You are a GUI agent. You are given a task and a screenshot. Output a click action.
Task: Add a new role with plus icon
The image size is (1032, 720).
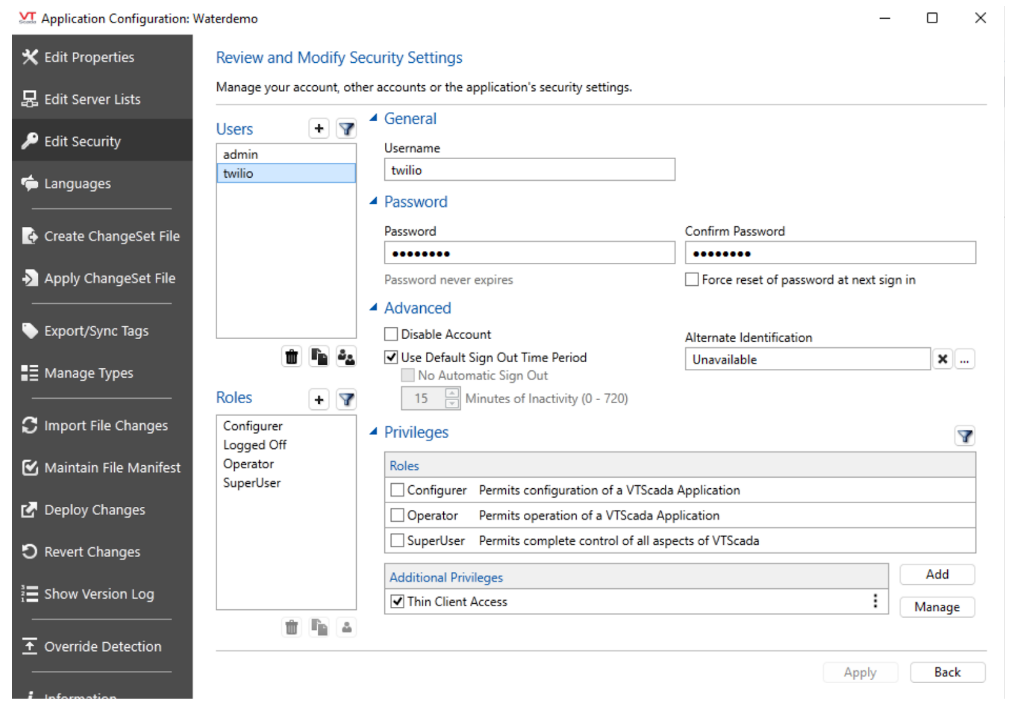click(x=319, y=400)
